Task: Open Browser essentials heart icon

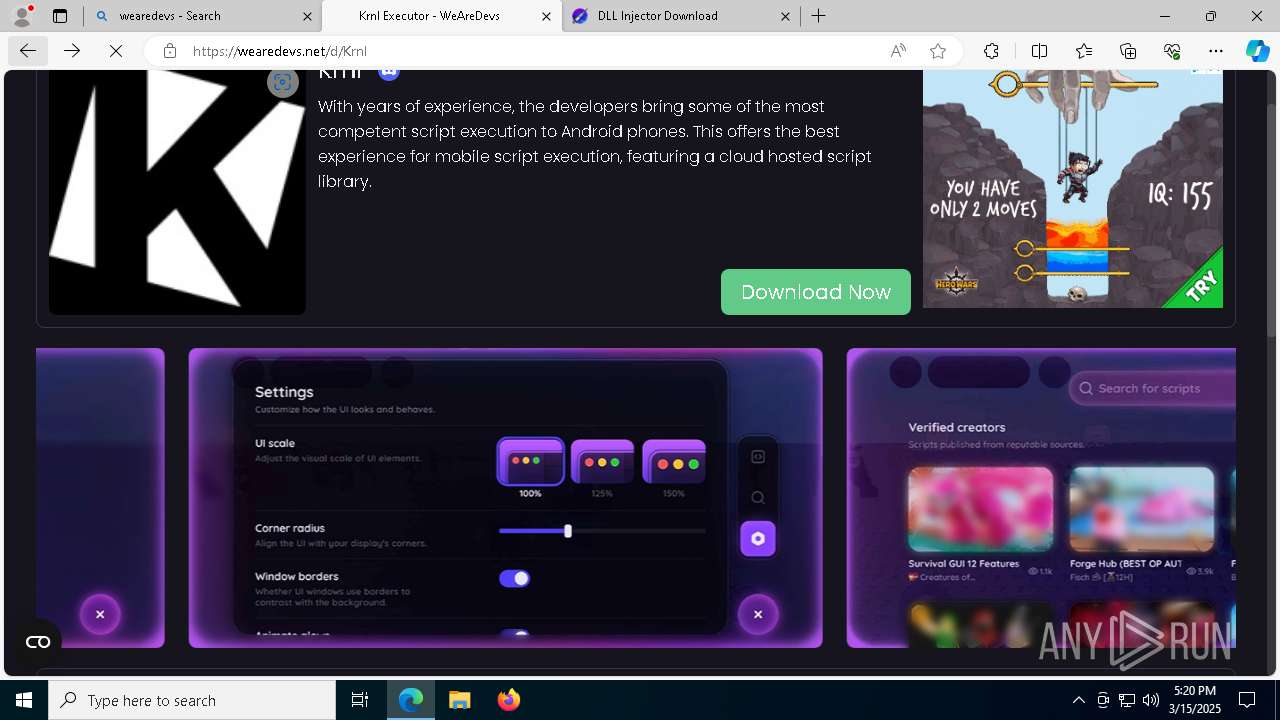Action: (1172, 51)
